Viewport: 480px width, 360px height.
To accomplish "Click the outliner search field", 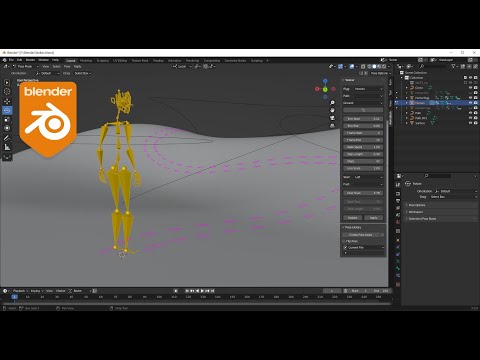I will click(433, 67).
